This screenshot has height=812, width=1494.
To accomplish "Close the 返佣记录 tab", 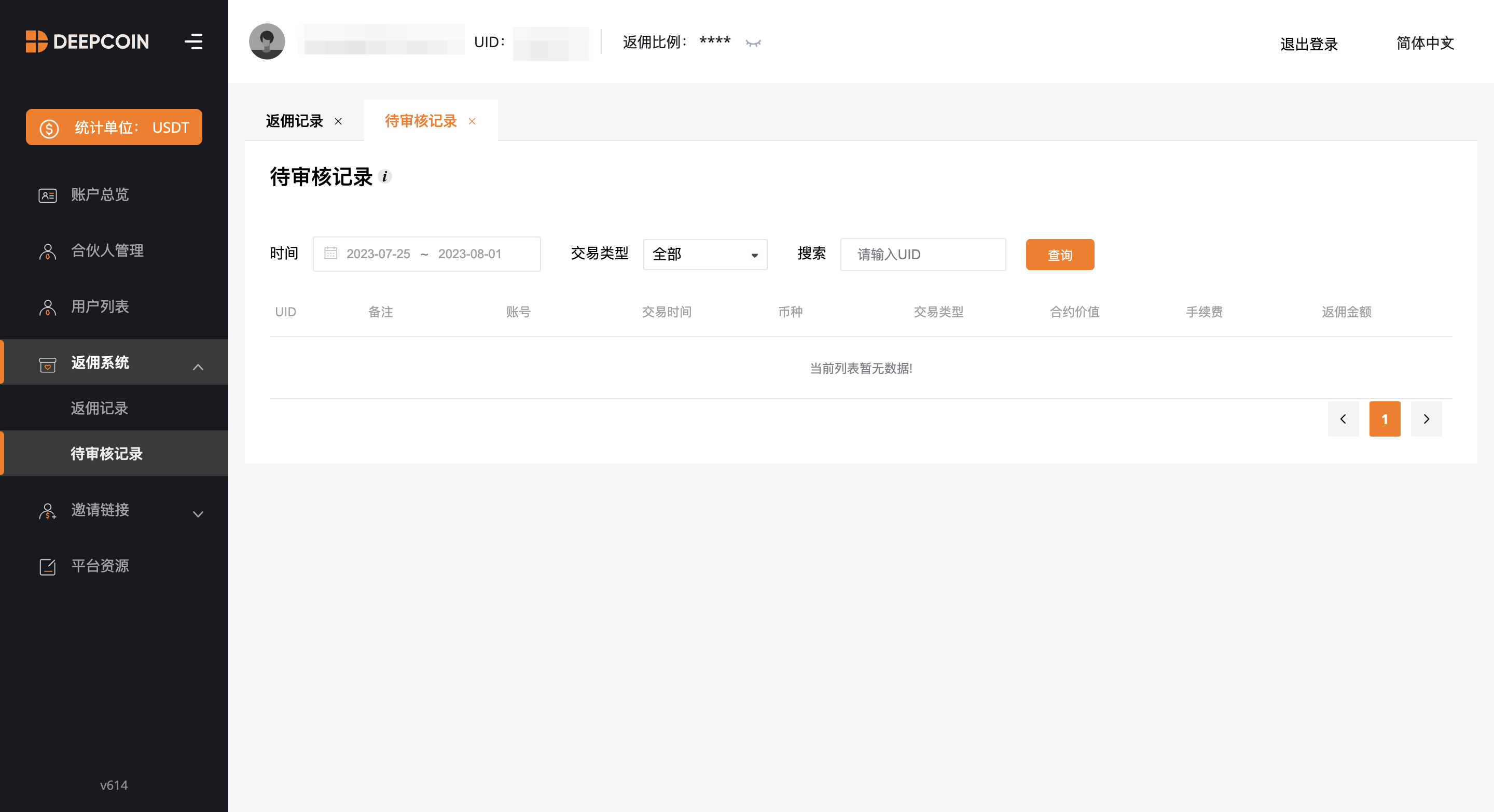I will pos(338,121).
